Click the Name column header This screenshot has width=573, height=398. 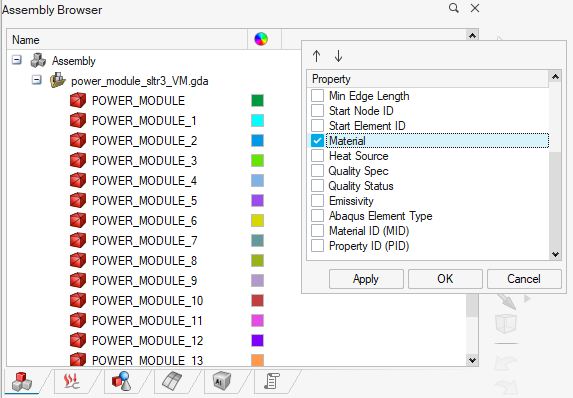coord(127,39)
